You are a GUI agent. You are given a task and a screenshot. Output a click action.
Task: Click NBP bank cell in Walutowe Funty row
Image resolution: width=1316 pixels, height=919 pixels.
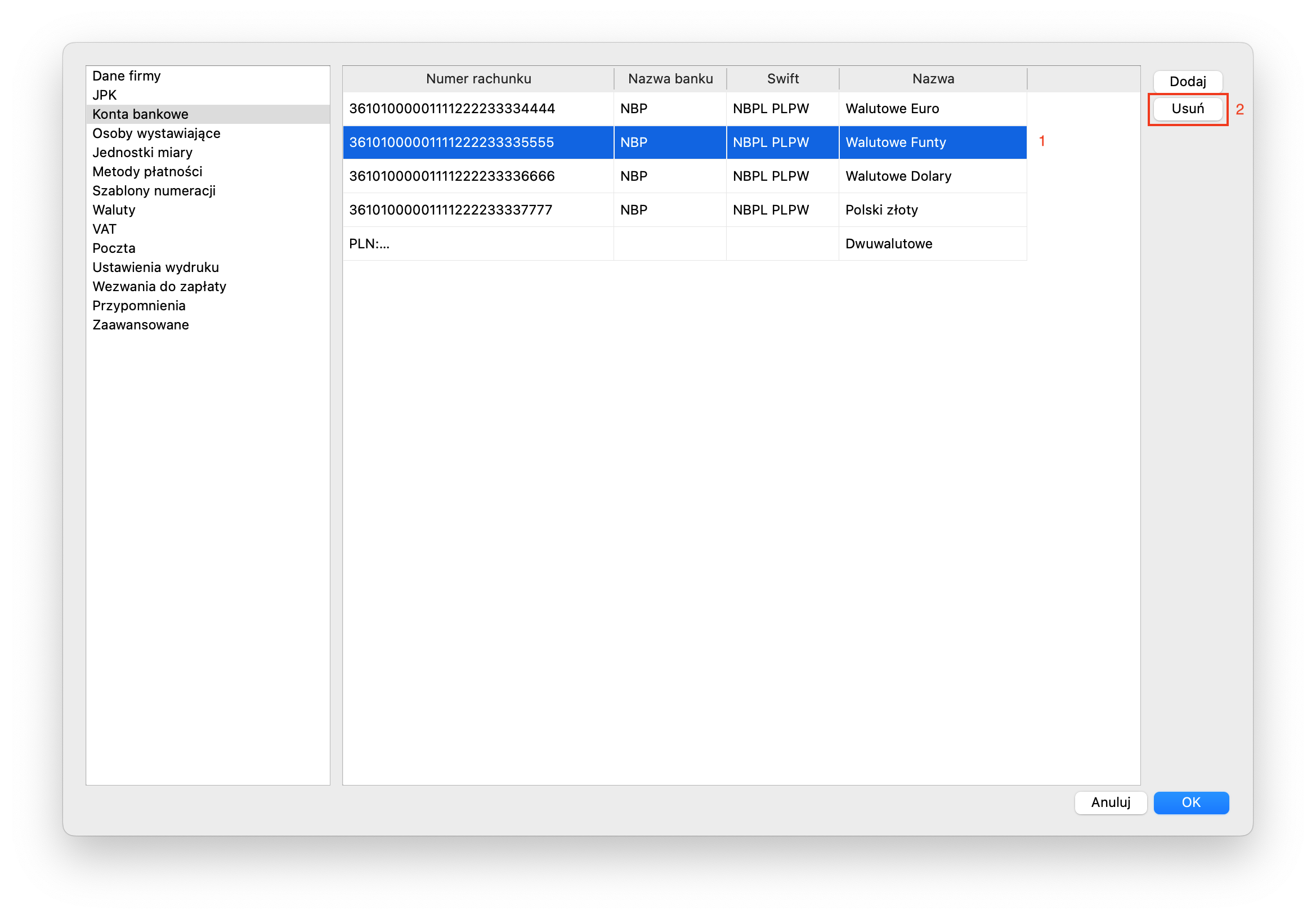[x=670, y=142]
